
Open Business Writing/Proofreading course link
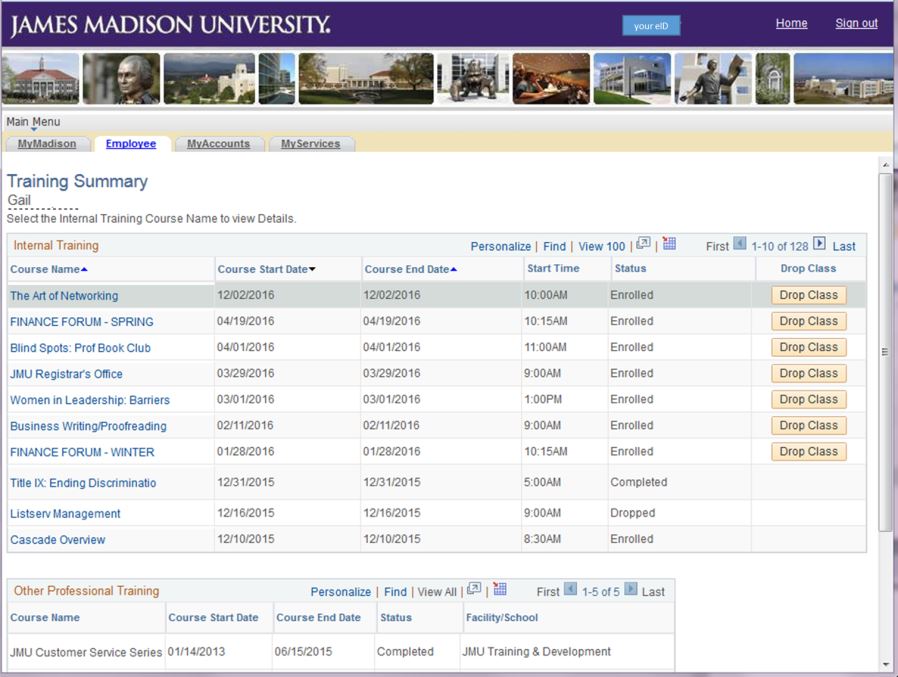(88, 426)
